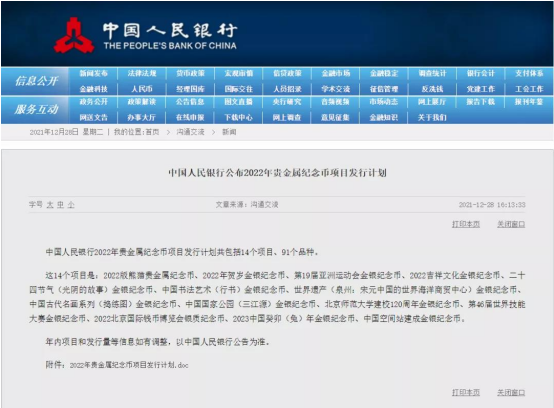
Task: Go to 政策解读 under 服务互动
Action: tap(142, 102)
